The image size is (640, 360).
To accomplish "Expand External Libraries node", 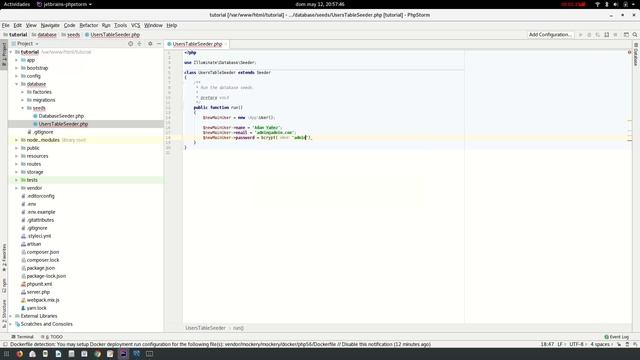I will tap(11, 316).
